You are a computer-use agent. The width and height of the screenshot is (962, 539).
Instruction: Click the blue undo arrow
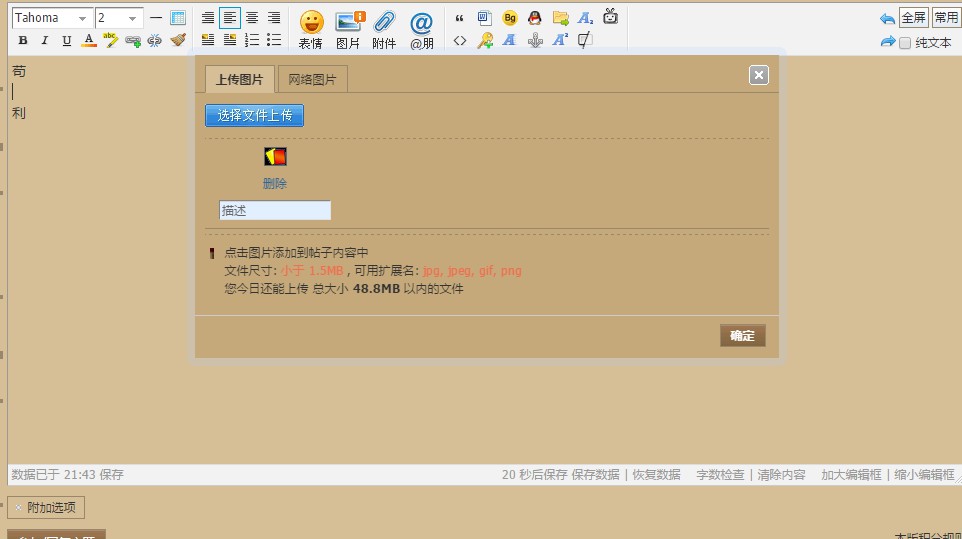[x=887, y=18]
